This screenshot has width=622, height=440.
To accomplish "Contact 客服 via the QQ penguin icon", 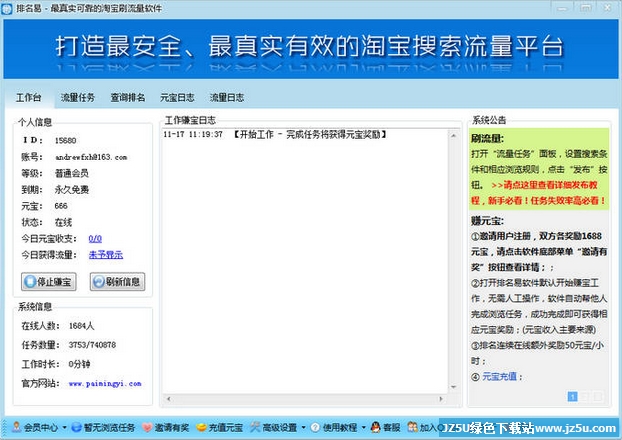I will pos(376,427).
